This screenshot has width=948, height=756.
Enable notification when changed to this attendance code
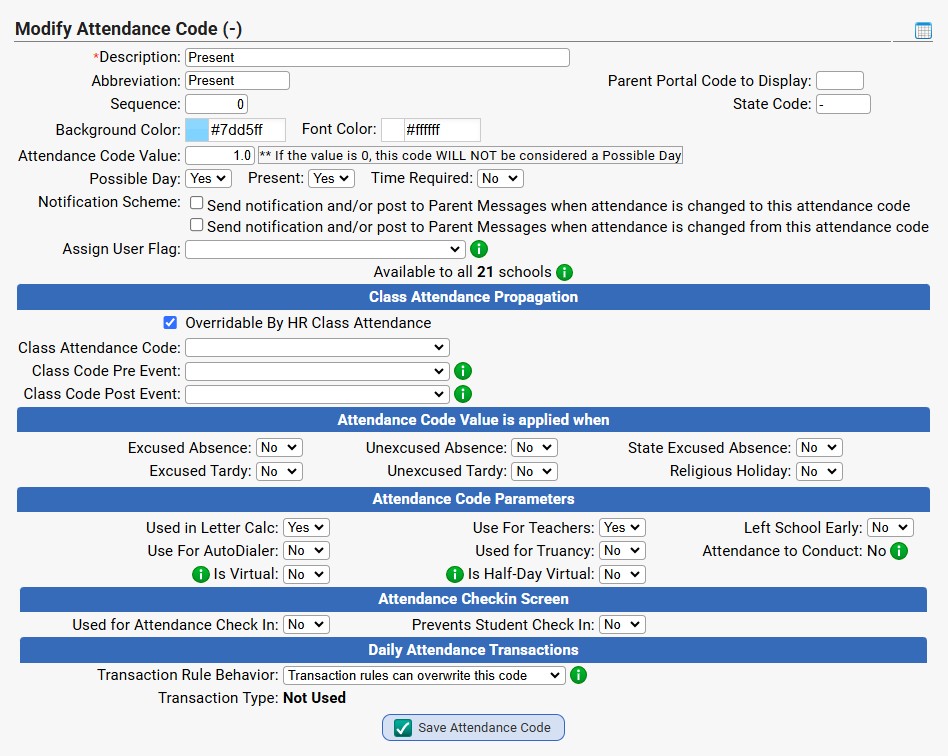pos(196,203)
